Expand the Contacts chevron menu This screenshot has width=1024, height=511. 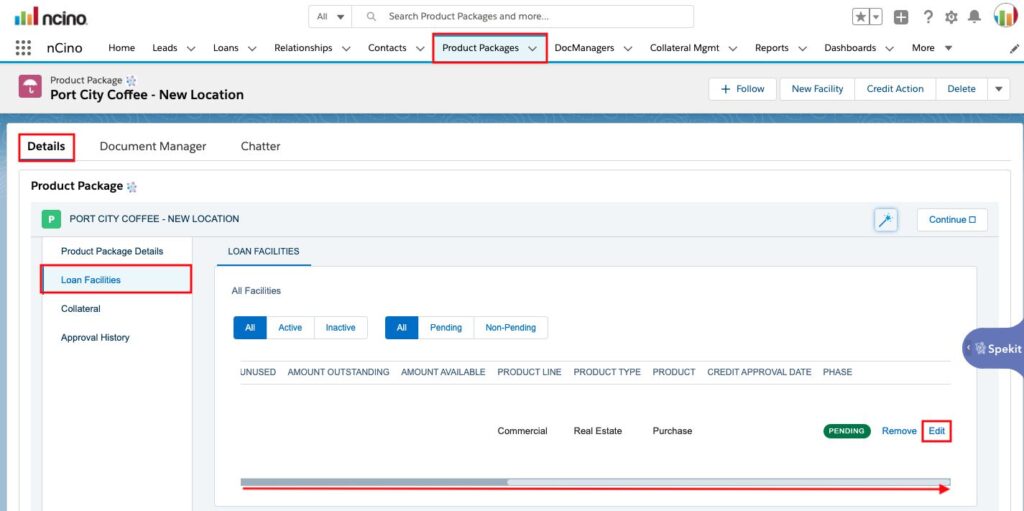point(420,48)
